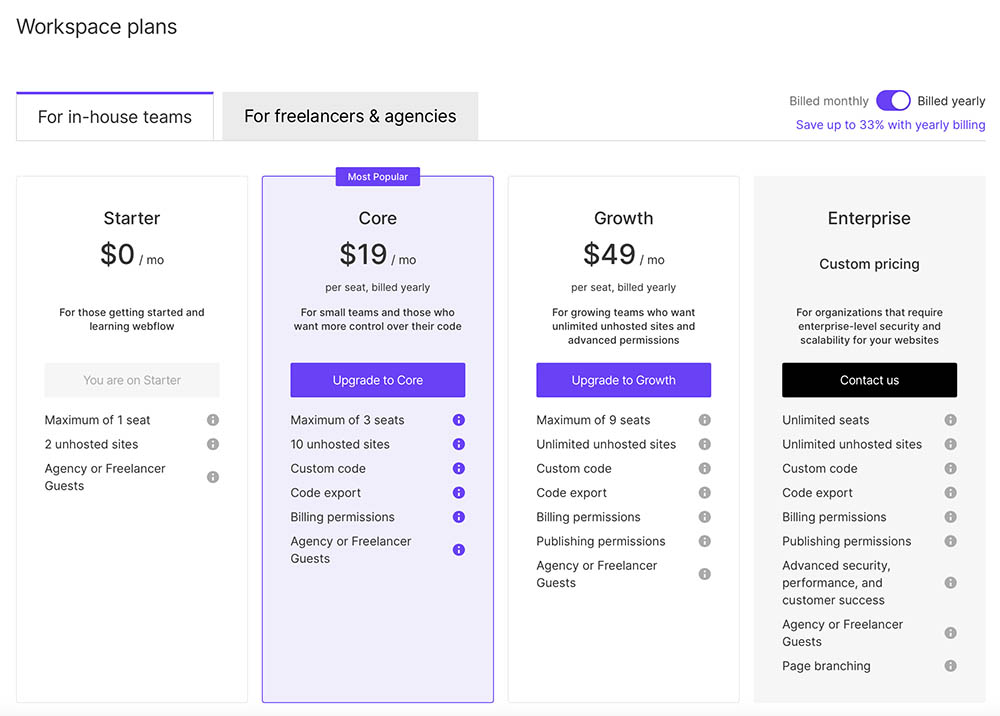The width and height of the screenshot is (1000, 716).
Task: Open info tooltip for Growth's "Publishing permissions"
Action: (x=705, y=541)
